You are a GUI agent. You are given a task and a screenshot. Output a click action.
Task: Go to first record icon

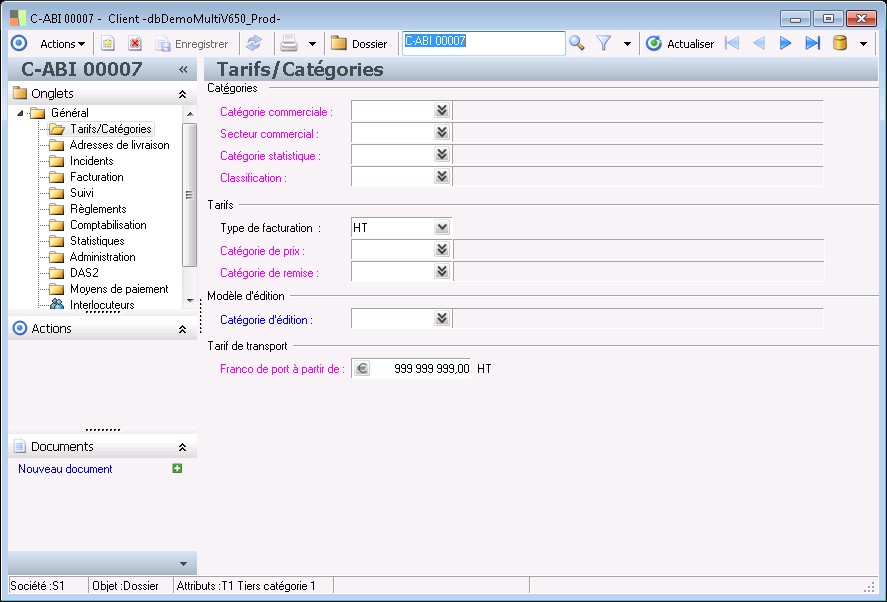731,43
